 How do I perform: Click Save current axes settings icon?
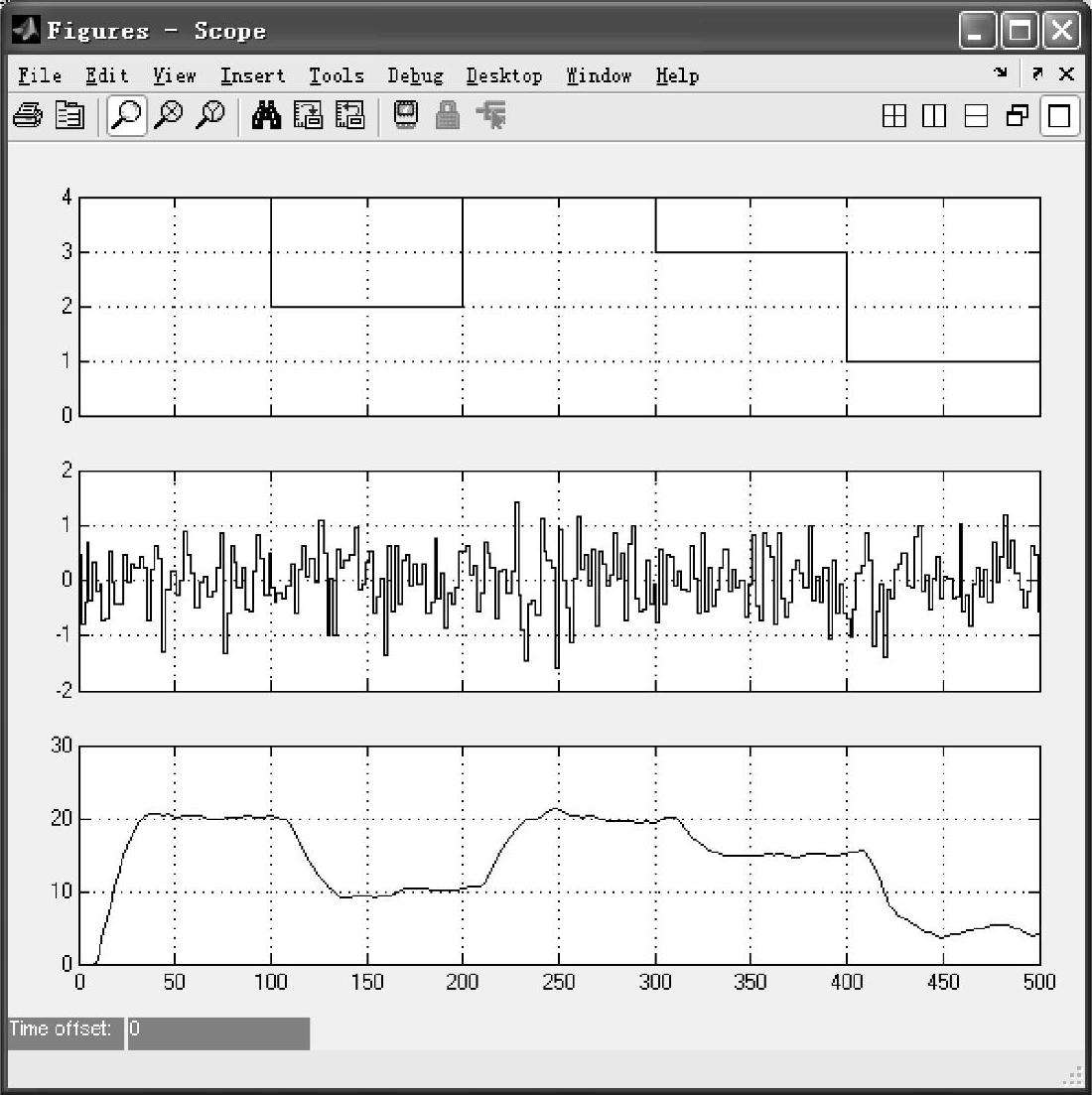[308, 116]
